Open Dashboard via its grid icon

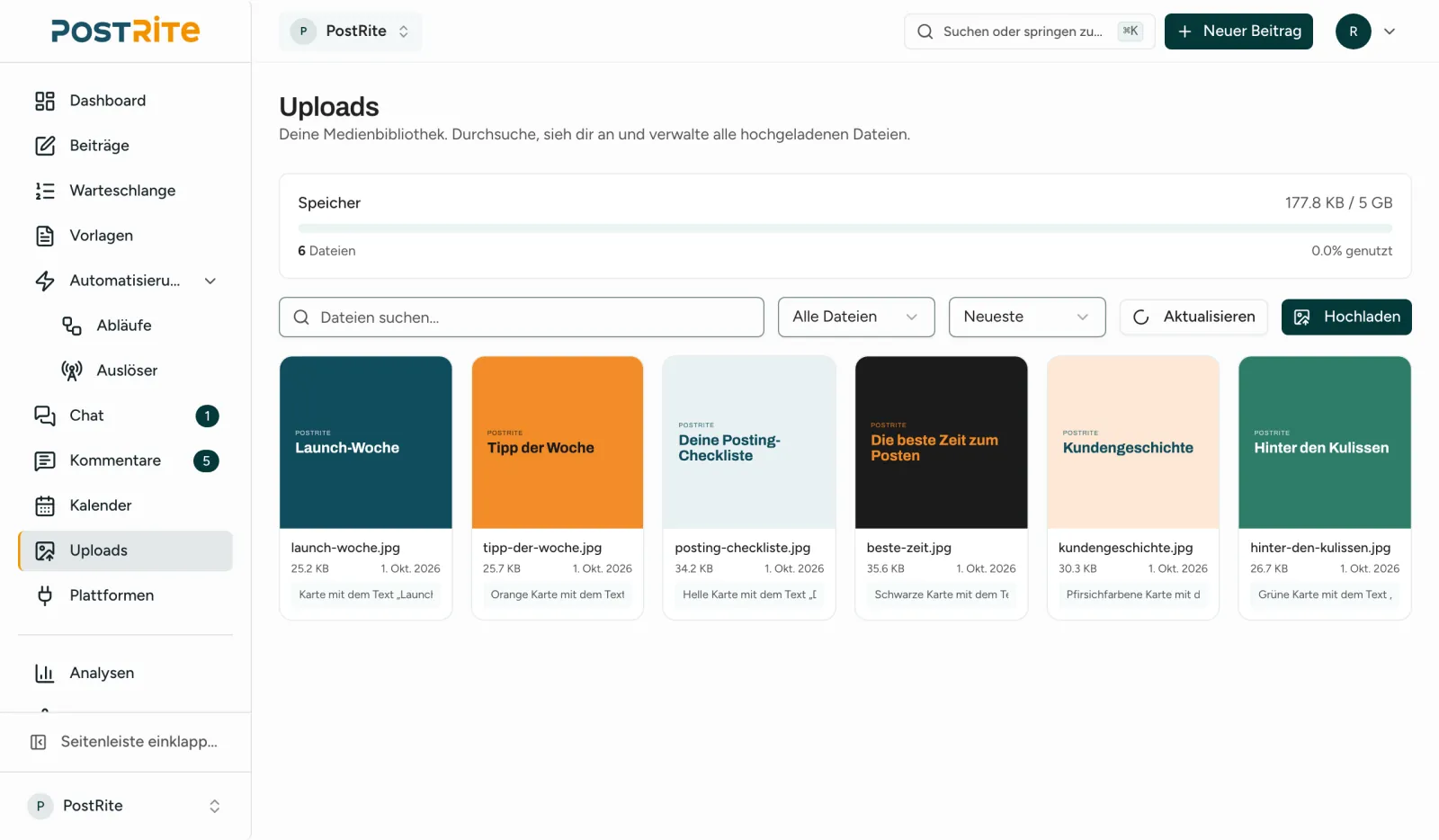tap(45, 101)
